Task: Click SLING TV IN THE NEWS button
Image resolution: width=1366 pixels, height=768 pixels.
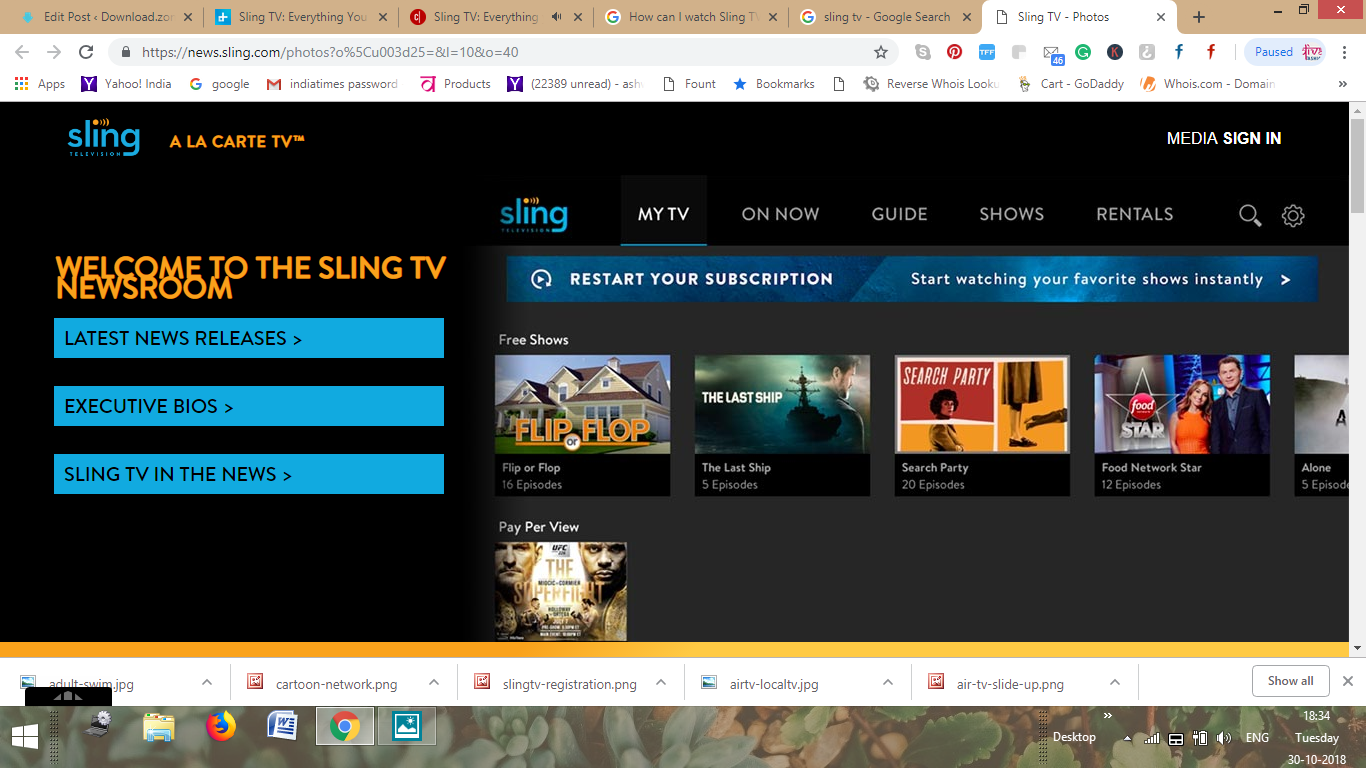Action: (x=249, y=474)
